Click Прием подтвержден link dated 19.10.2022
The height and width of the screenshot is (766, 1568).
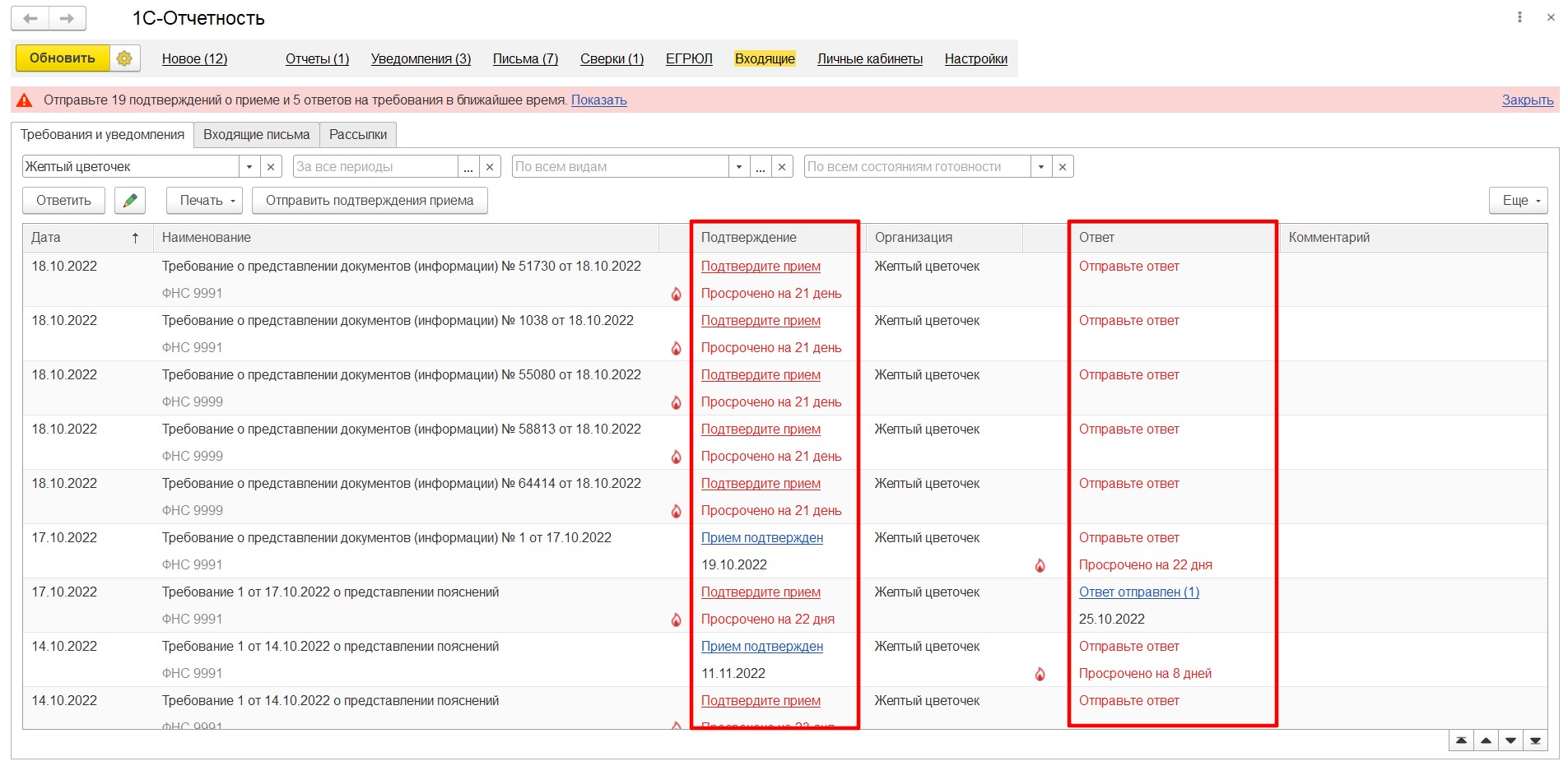tap(762, 538)
